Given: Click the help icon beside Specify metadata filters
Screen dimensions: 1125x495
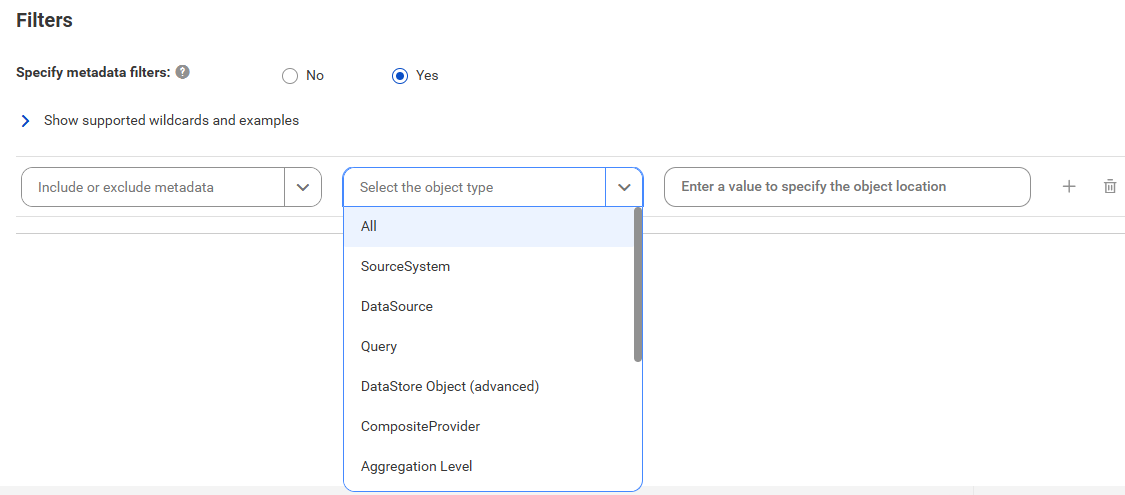Looking at the screenshot, I should point(183,72).
